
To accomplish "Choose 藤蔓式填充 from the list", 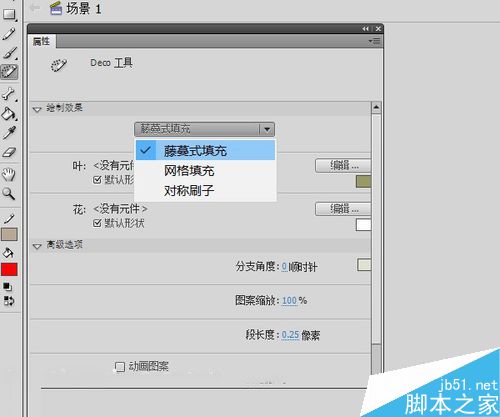I will coord(205,151).
